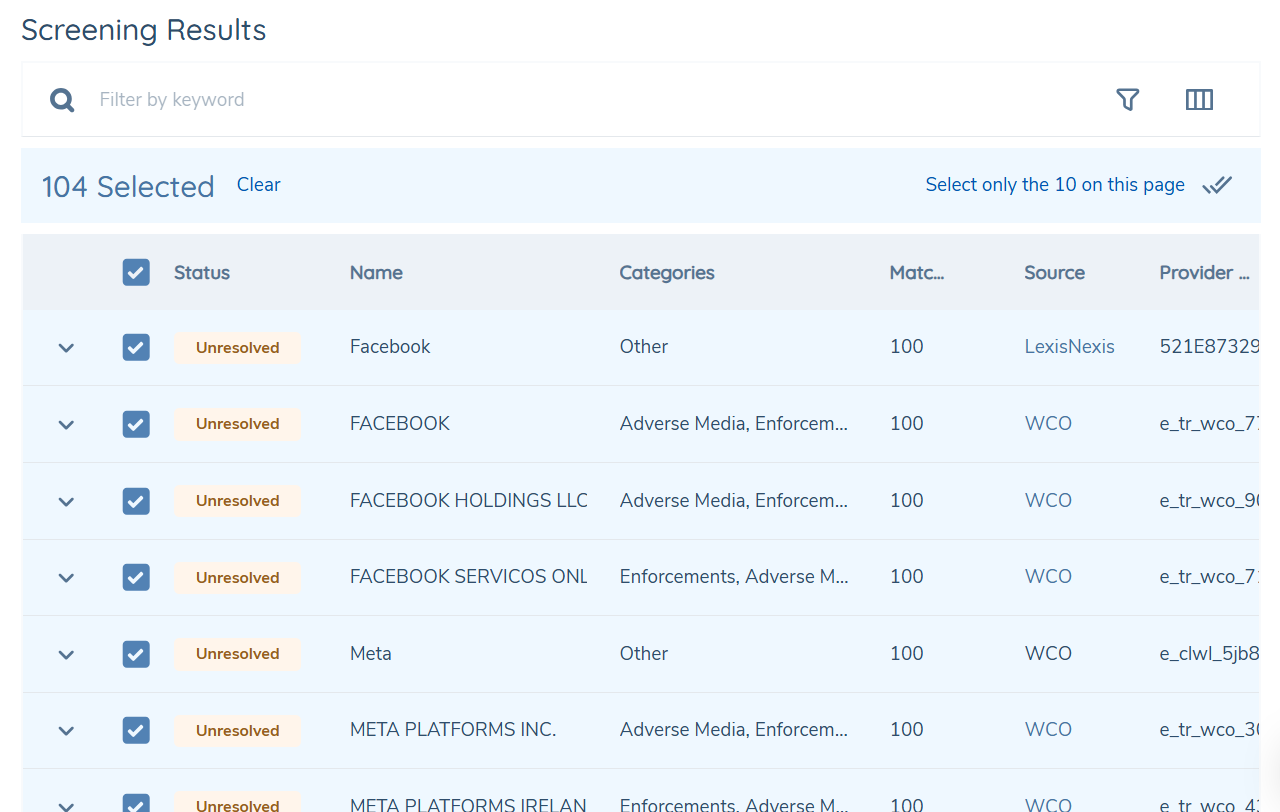The image size is (1280, 812).
Task: Open the LexisNexis source link
Action: pos(1069,347)
